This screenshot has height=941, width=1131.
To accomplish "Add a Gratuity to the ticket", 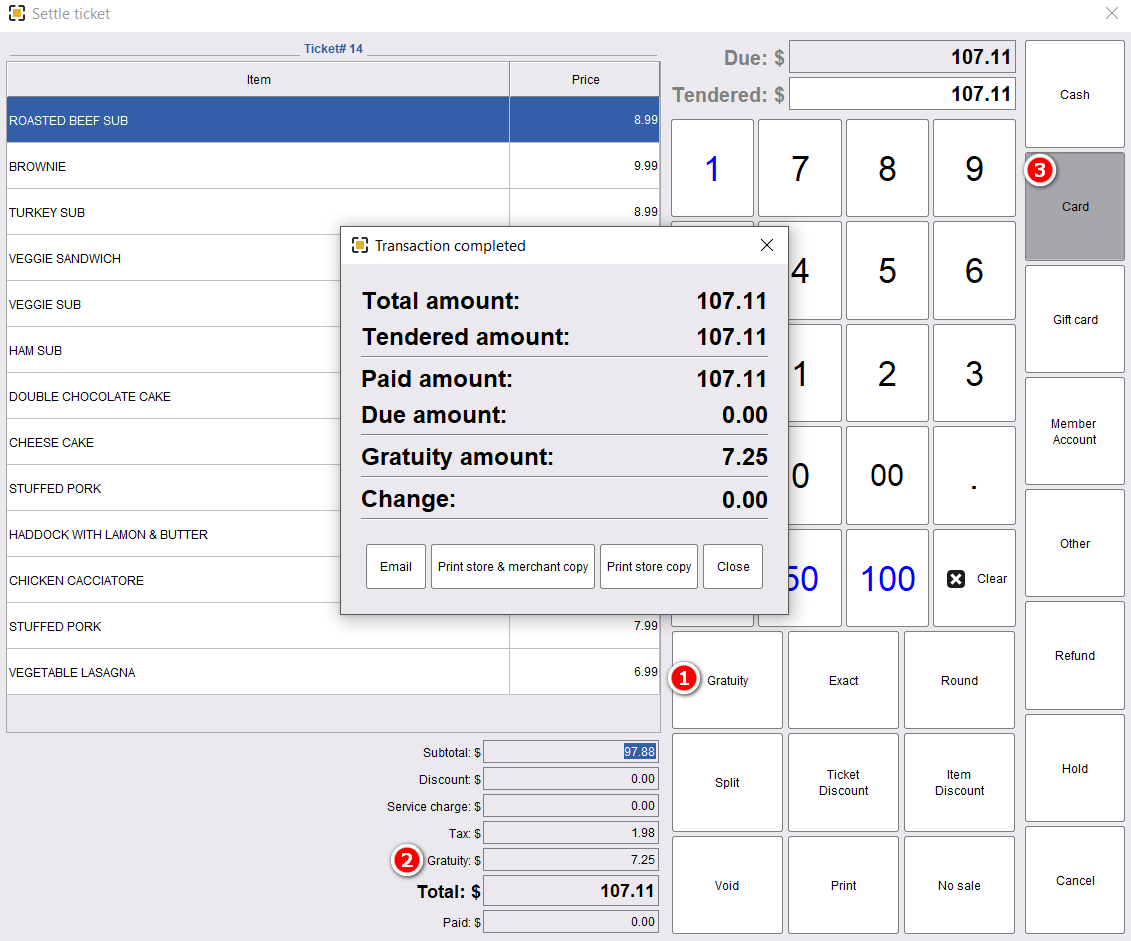I will click(x=727, y=680).
